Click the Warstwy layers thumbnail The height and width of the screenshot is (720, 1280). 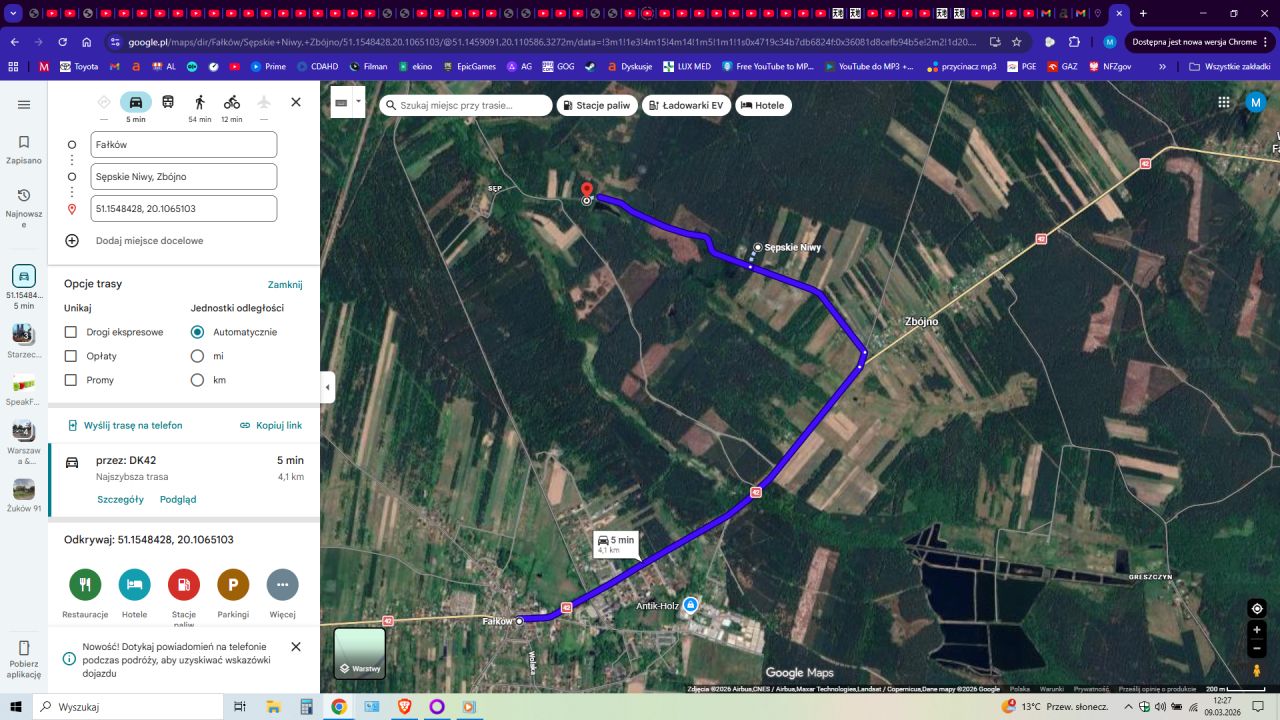coord(360,653)
